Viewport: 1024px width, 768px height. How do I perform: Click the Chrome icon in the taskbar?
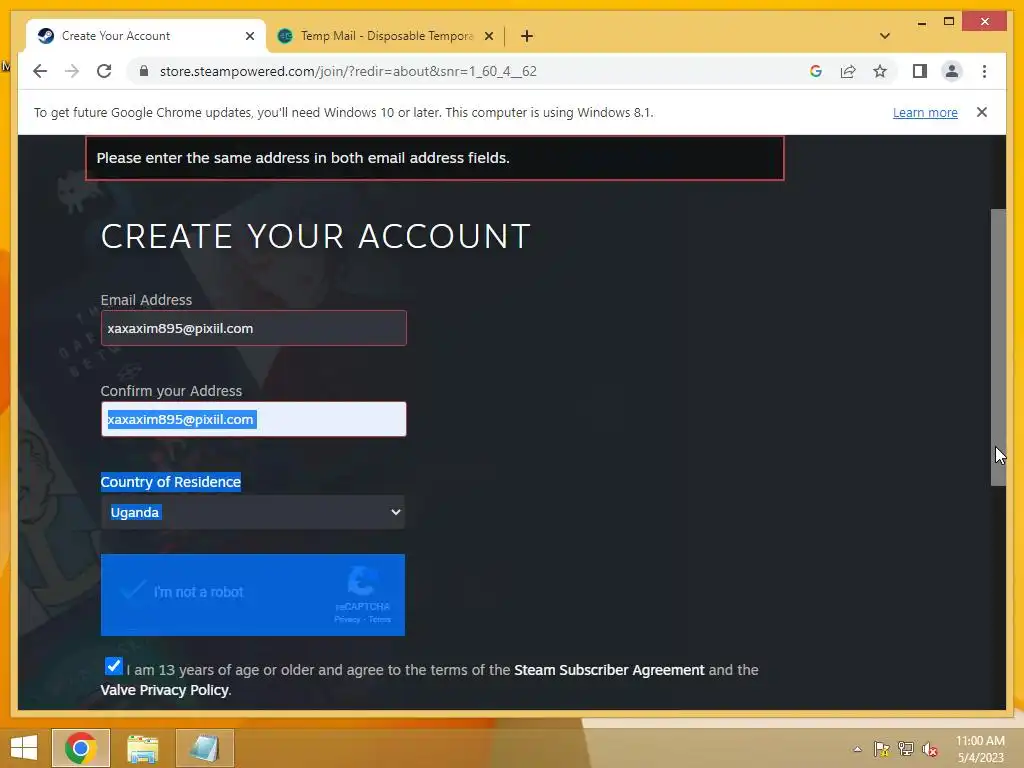click(x=80, y=748)
